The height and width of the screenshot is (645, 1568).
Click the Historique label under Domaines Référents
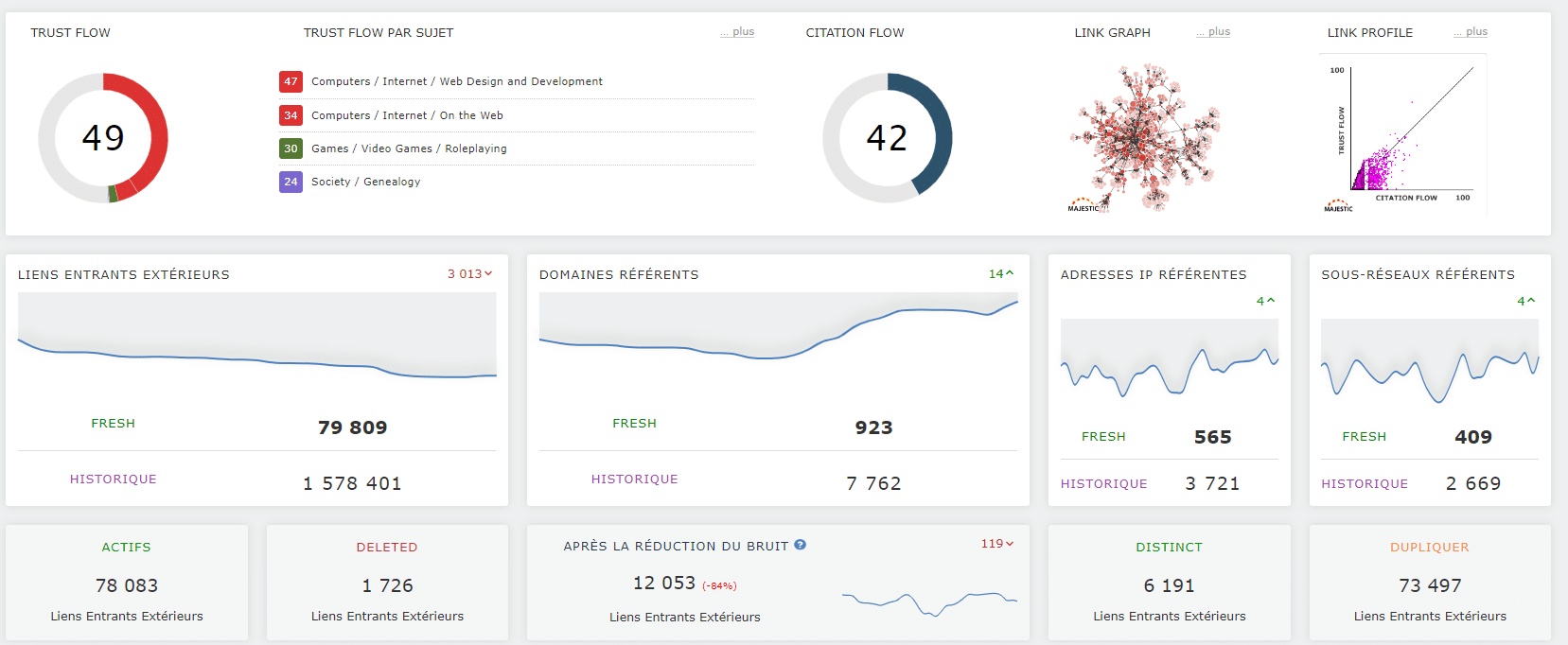(634, 479)
